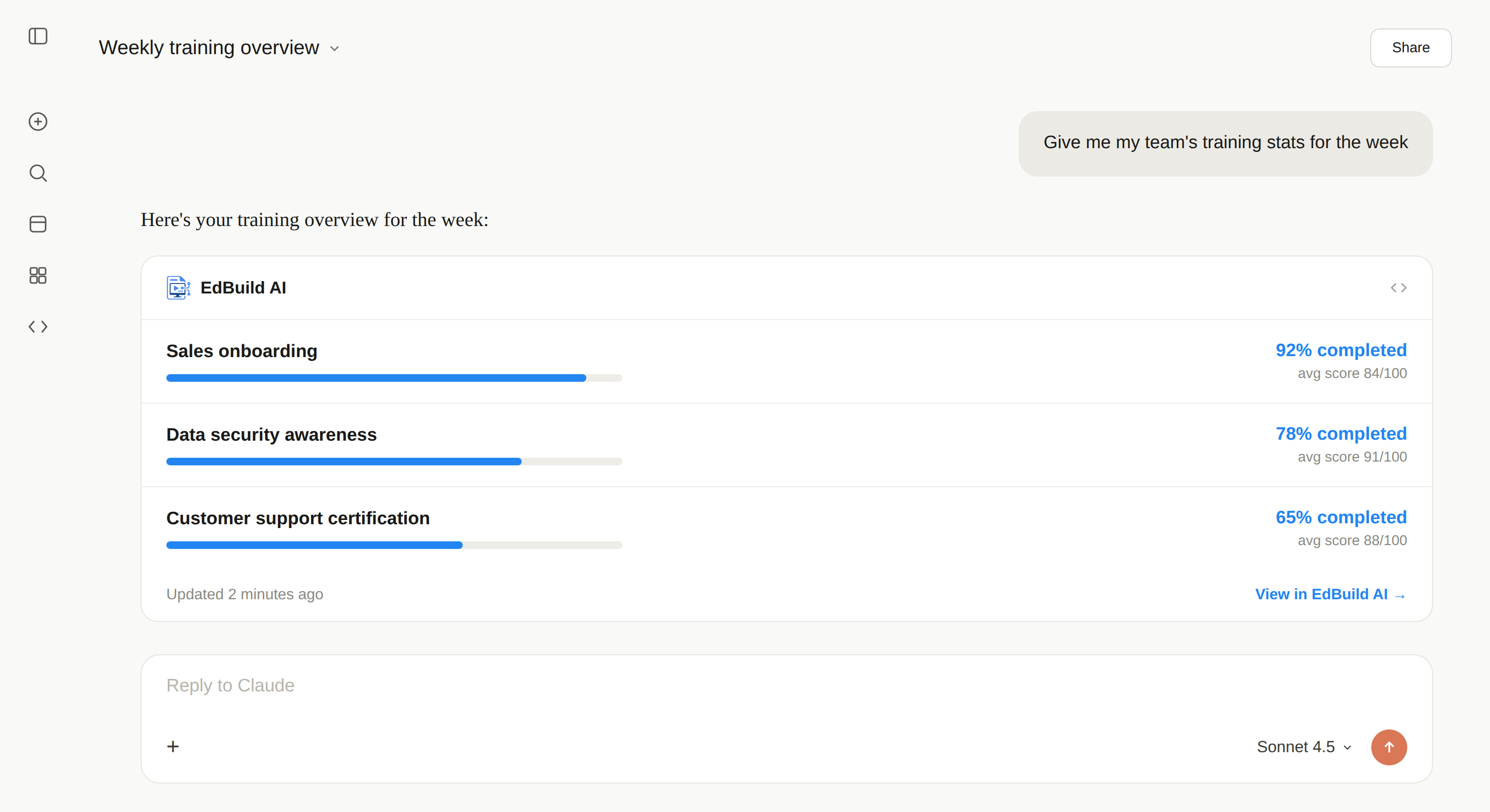Image resolution: width=1490 pixels, height=812 pixels.
Task: Open View in EdBuild AI link
Action: [1330, 594]
